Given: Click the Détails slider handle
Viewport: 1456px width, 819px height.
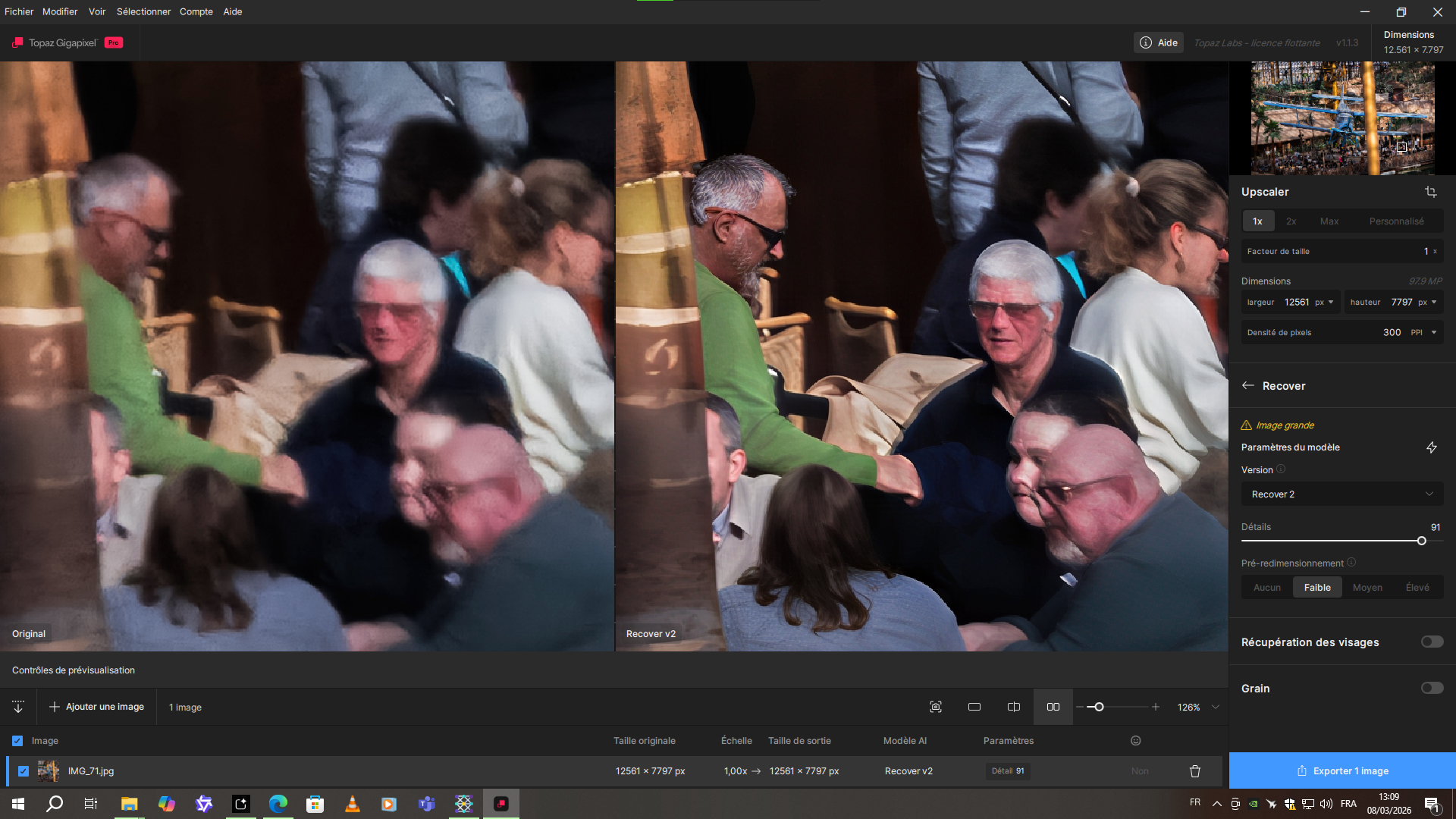Looking at the screenshot, I should click(1421, 541).
